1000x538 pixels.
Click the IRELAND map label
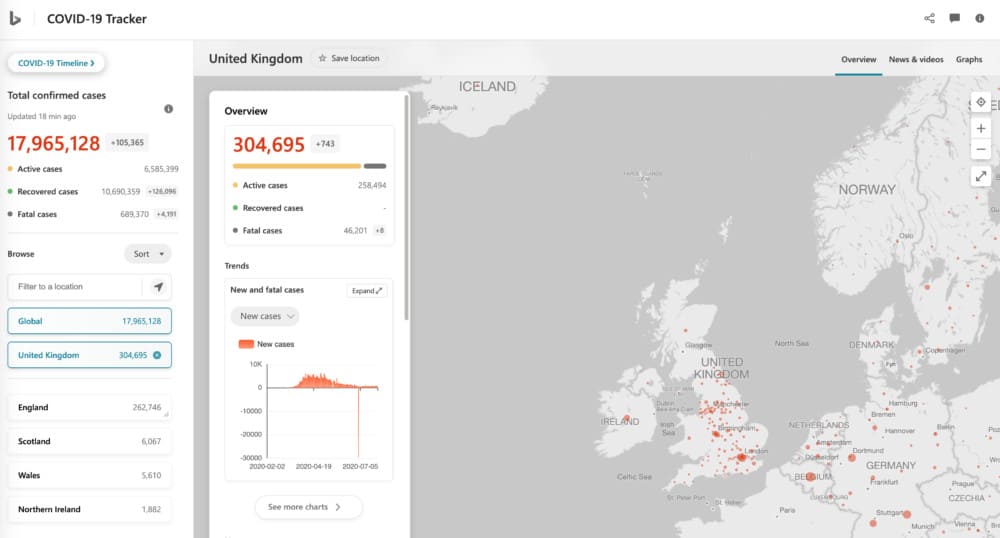point(620,422)
